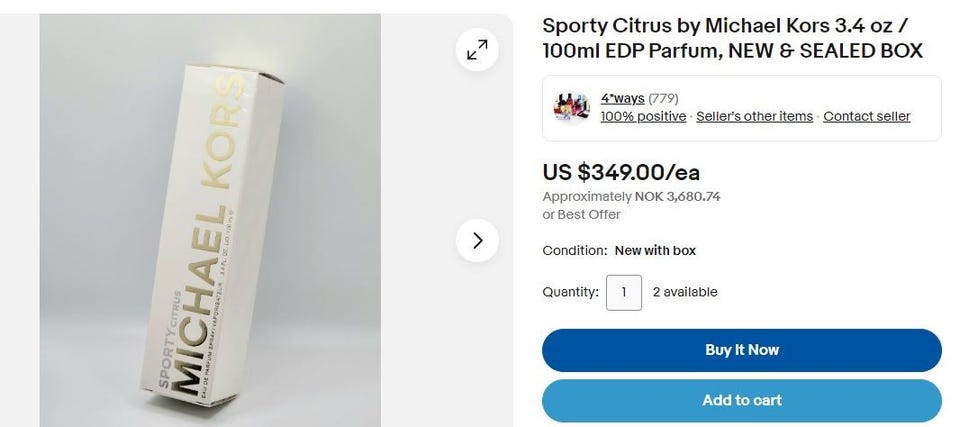Open the seller's avatar thumbnail
Screen dimensions: 960x427
(x=571, y=107)
